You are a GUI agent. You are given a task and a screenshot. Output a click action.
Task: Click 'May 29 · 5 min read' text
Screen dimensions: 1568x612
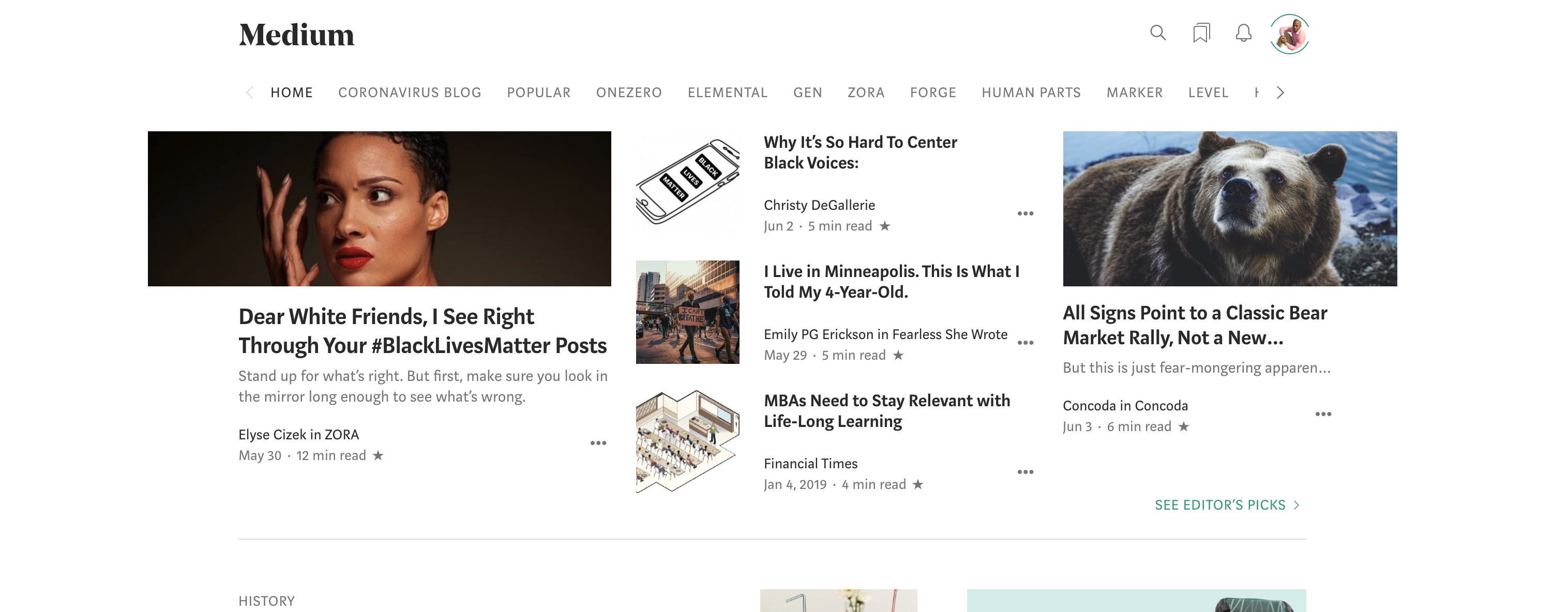coord(824,355)
